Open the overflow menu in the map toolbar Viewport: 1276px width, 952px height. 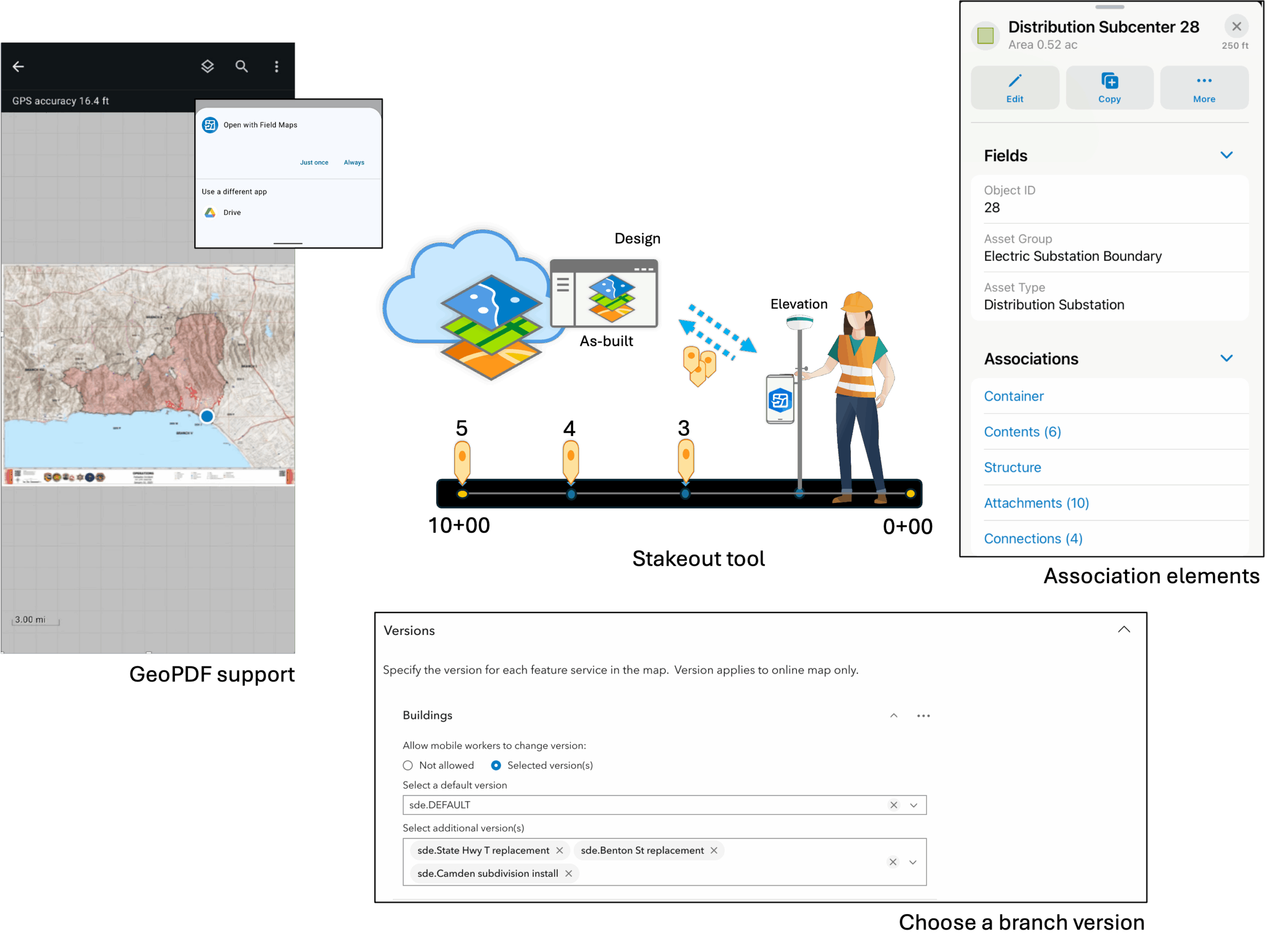pos(277,66)
